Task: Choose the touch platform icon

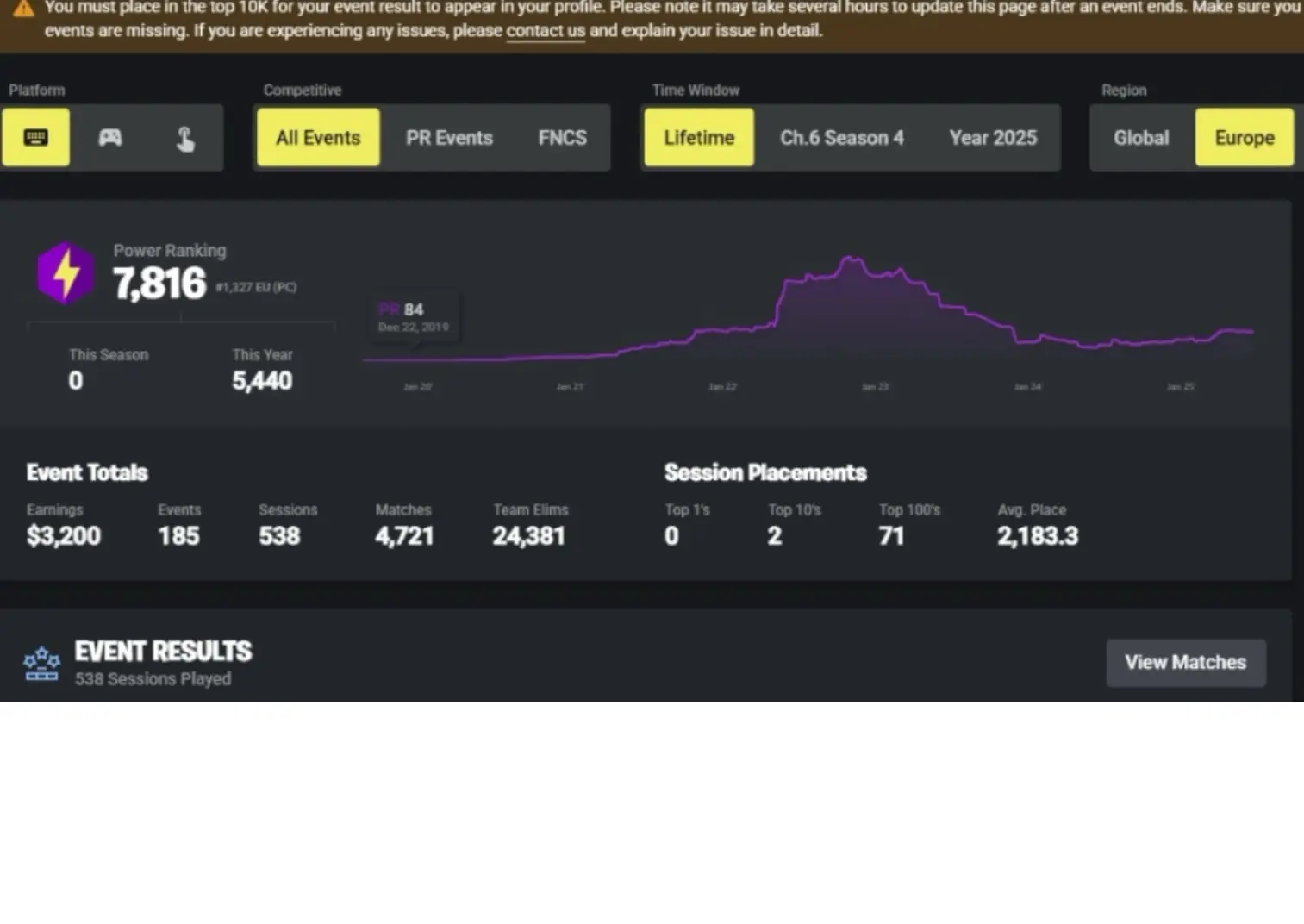Action: point(184,138)
